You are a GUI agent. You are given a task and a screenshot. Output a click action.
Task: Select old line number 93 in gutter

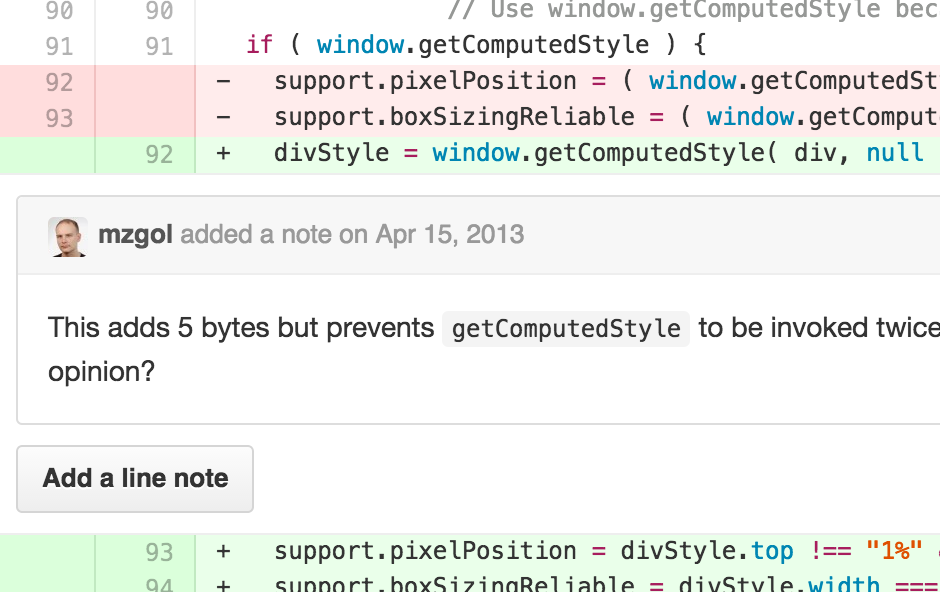coord(59,119)
